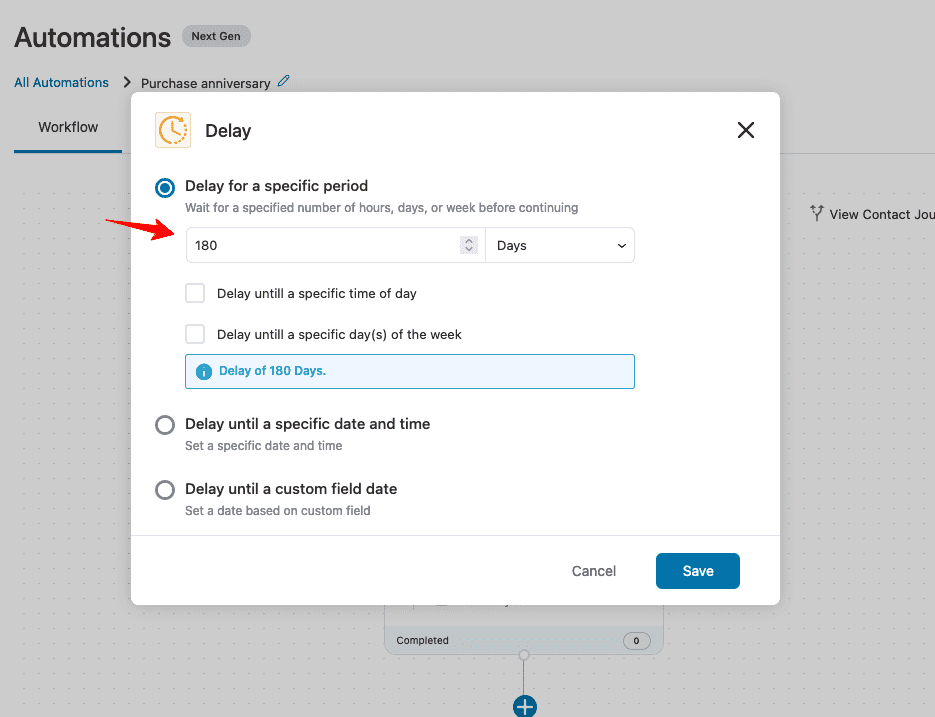Click the pencil icon to rename automation
This screenshot has height=717, width=935.
(x=284, y=81)
